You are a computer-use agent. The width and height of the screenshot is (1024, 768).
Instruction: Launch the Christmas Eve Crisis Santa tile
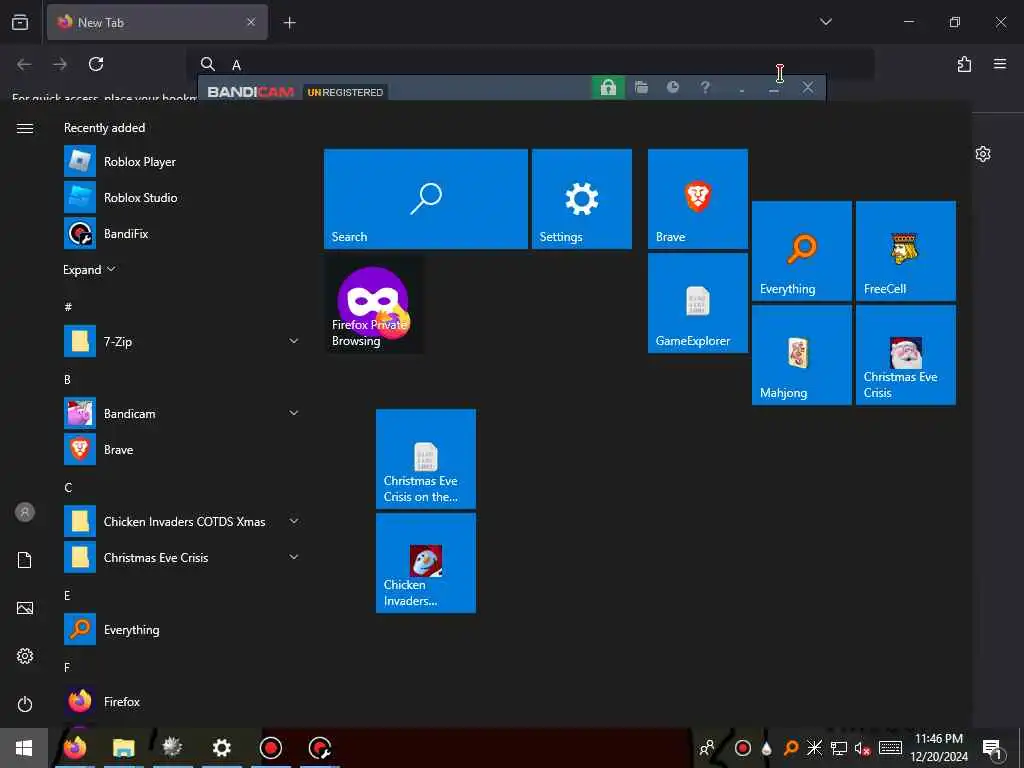(x=906, y=355)
